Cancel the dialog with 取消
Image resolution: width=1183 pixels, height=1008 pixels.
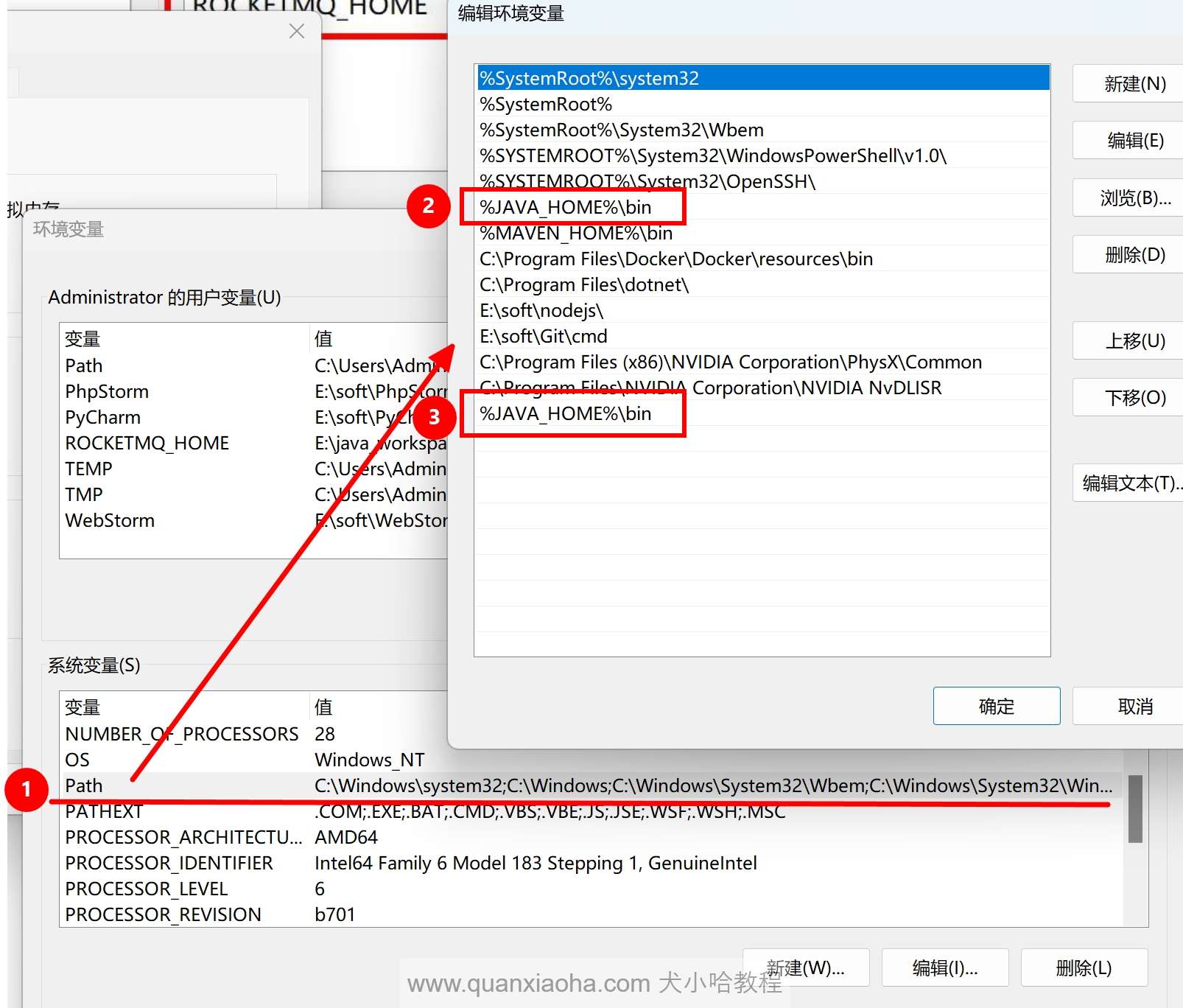coord(1134,707)
